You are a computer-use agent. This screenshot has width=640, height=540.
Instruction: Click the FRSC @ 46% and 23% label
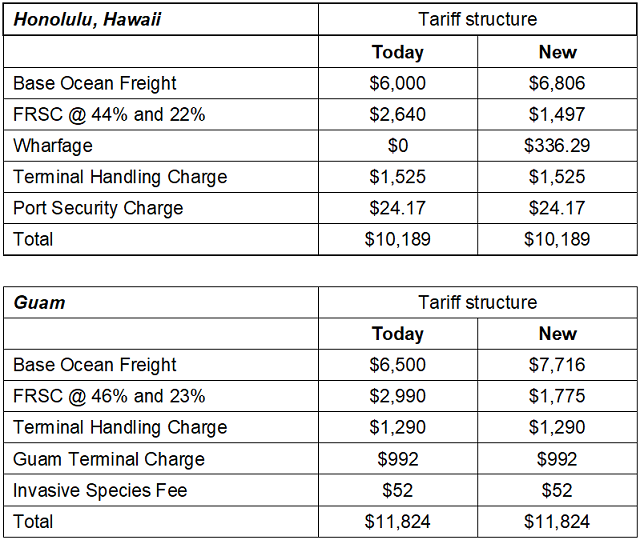point(109,396)
